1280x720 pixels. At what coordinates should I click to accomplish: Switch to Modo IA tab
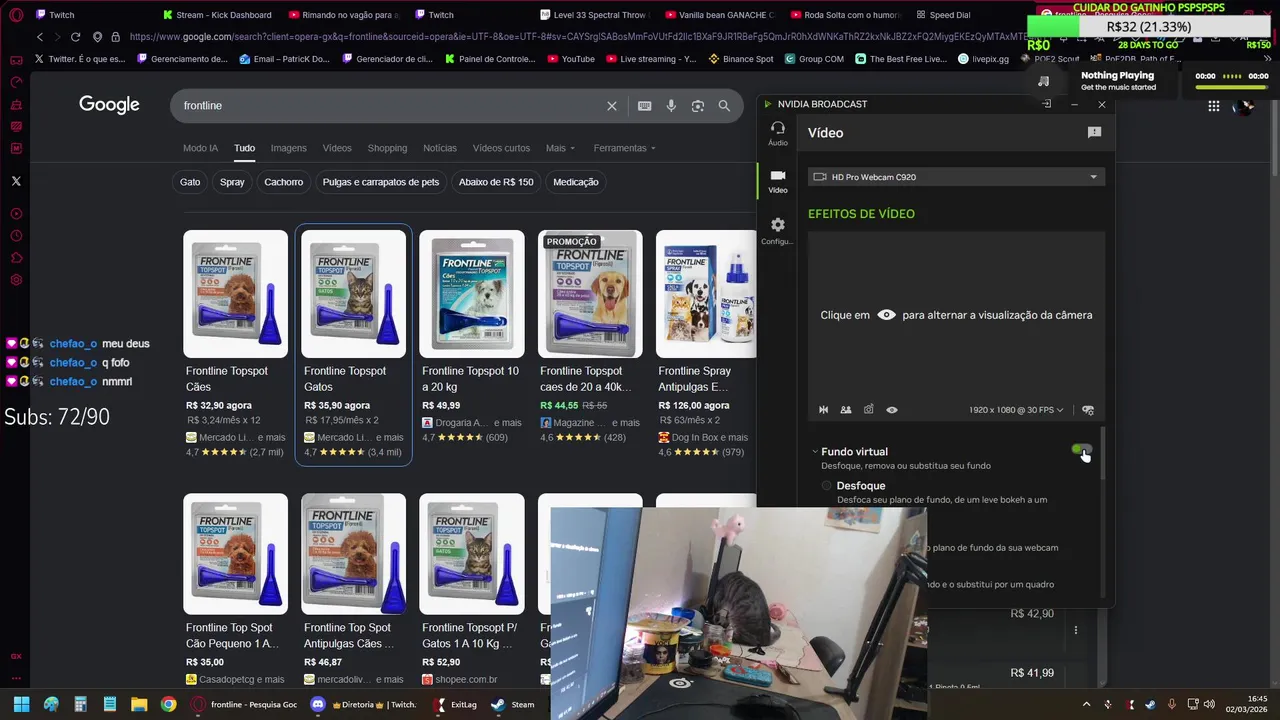click(x=200, y=148)
